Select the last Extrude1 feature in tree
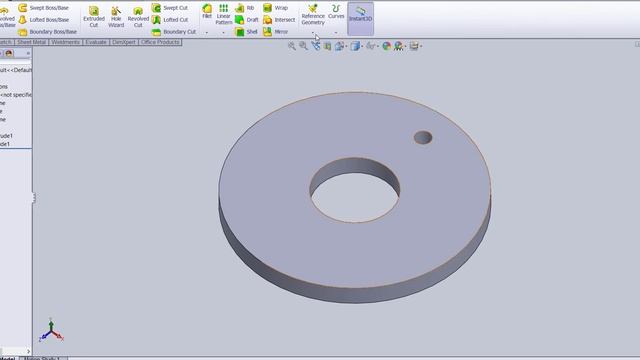This screenshot has height=360, width=640. point(5,144)
